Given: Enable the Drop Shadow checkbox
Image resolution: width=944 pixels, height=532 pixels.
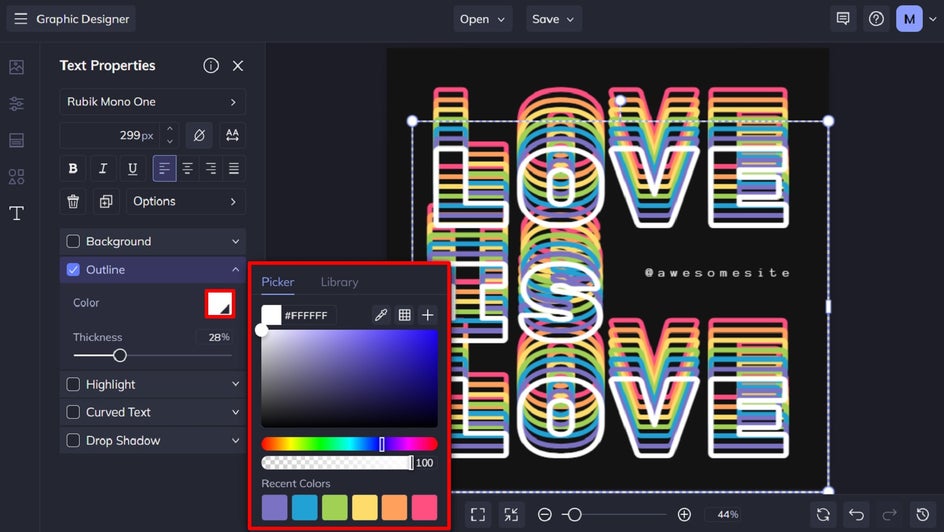Looking at the screenshot, I should point(73,441).
